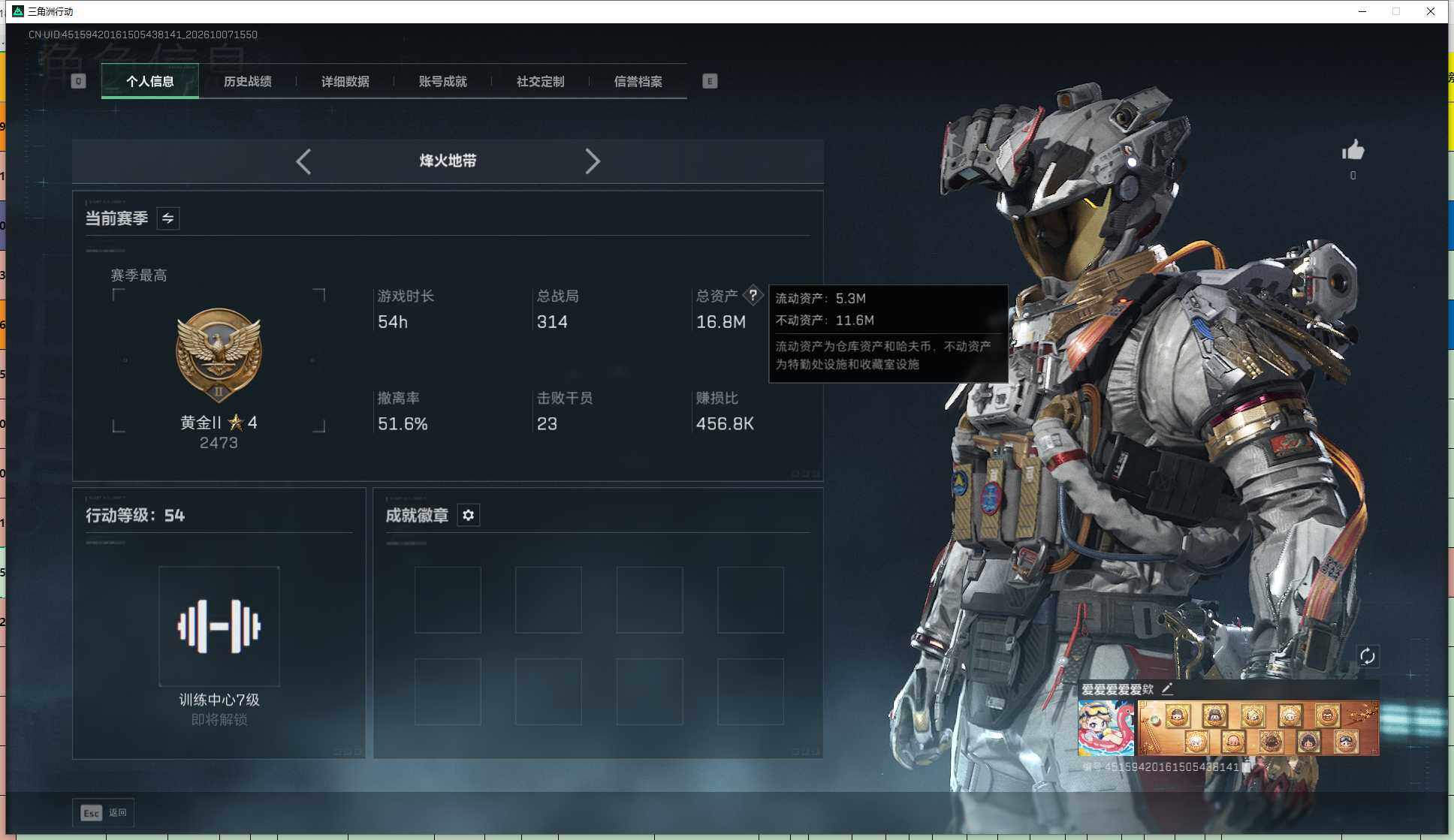Rotate character with the refresh icon

(1368, 656)
